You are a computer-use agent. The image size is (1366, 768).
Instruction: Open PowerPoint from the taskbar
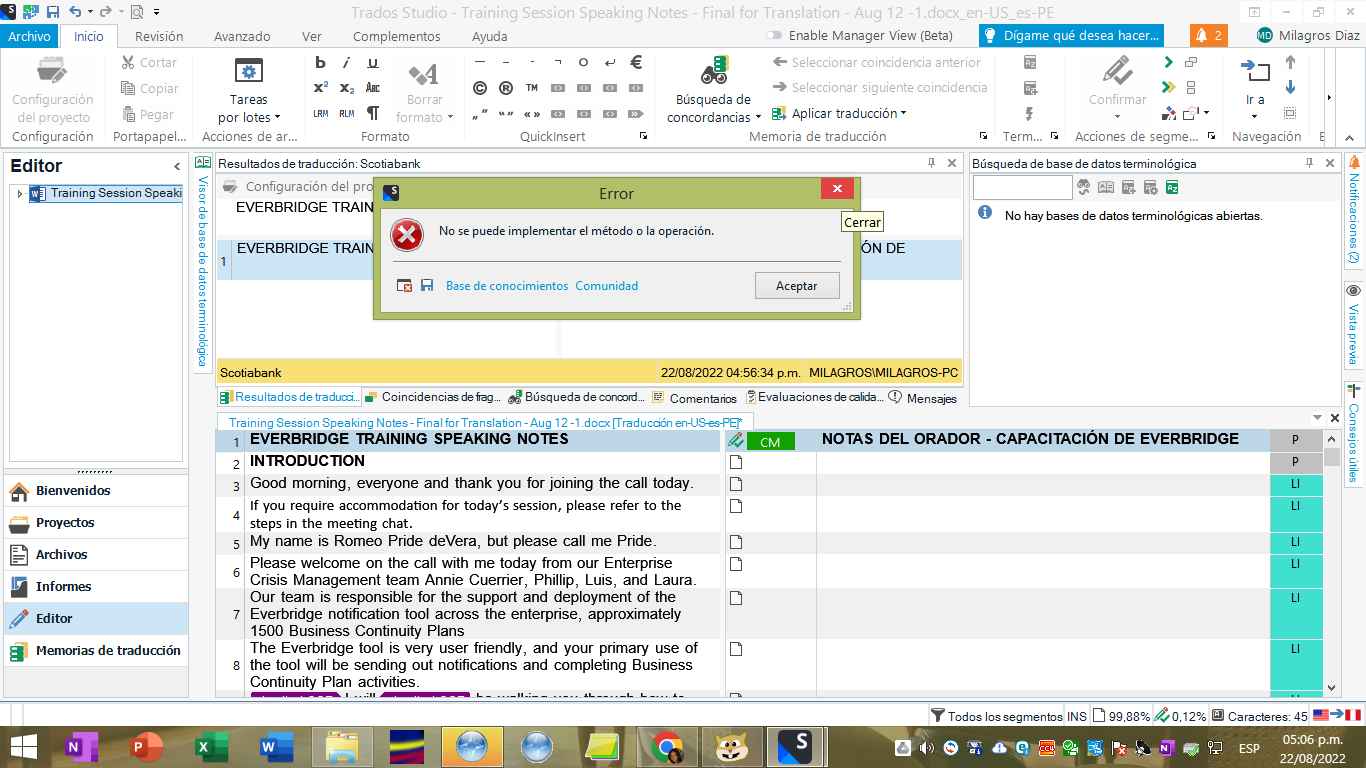coord(147,747)
